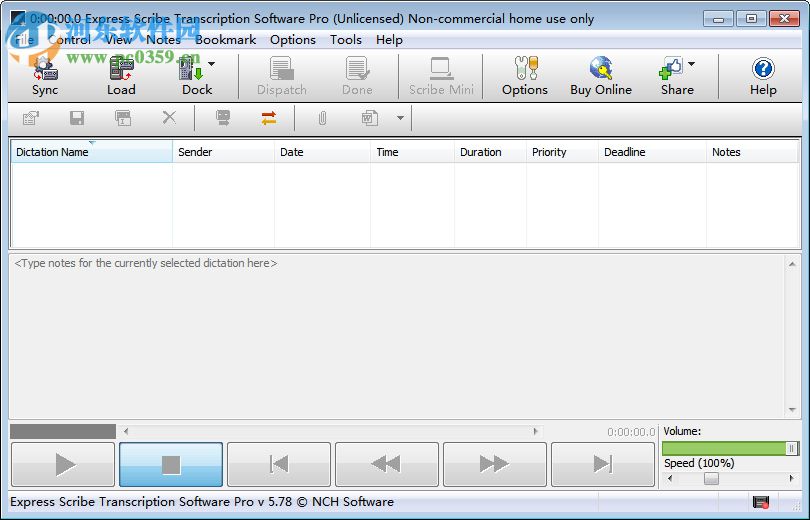Click the Buy Online icon
The image size is (810, 520).
pyautogui.click(x=601, y=75)
